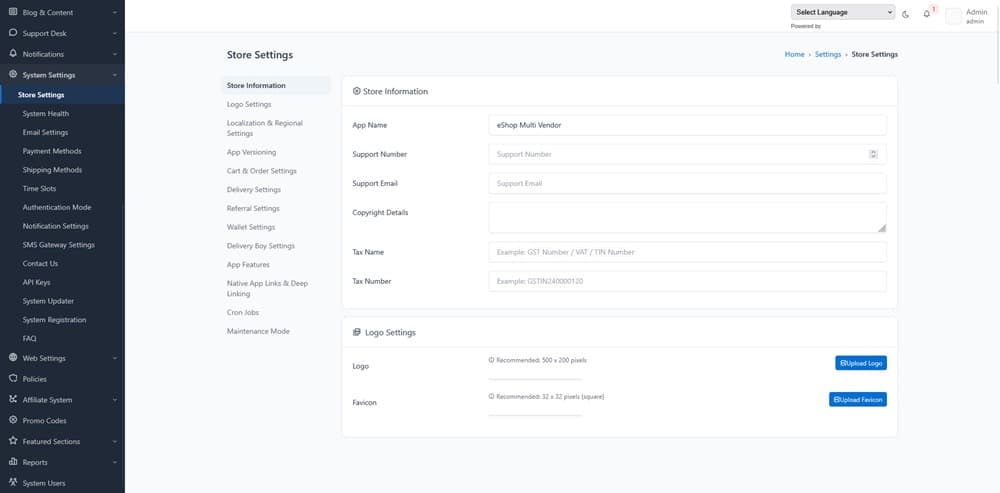Click the Upload Favicon button
The height and width of the screenshot is (493, 1000).
click(x=858, y=399)
